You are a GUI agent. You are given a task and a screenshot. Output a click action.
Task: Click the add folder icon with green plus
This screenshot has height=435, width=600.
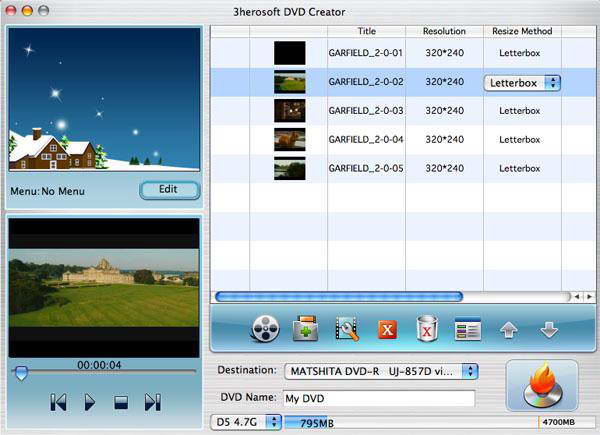tap(305, 328)
